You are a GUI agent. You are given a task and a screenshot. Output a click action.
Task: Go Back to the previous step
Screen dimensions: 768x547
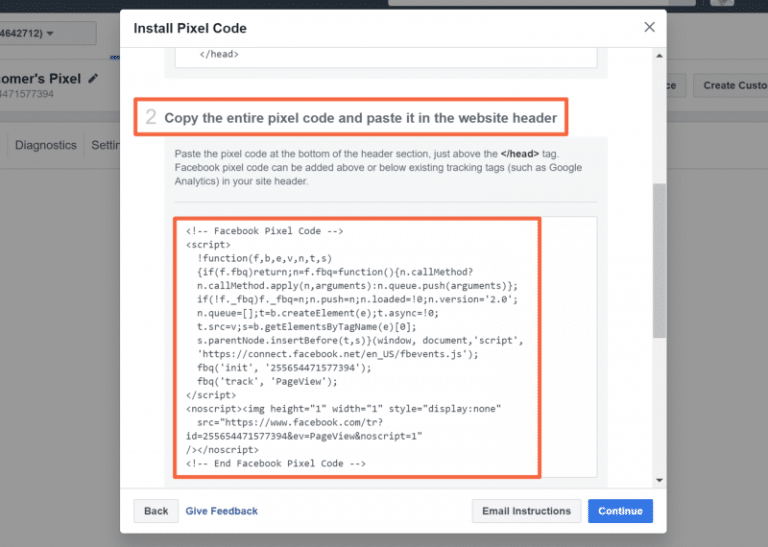(156, 511)
